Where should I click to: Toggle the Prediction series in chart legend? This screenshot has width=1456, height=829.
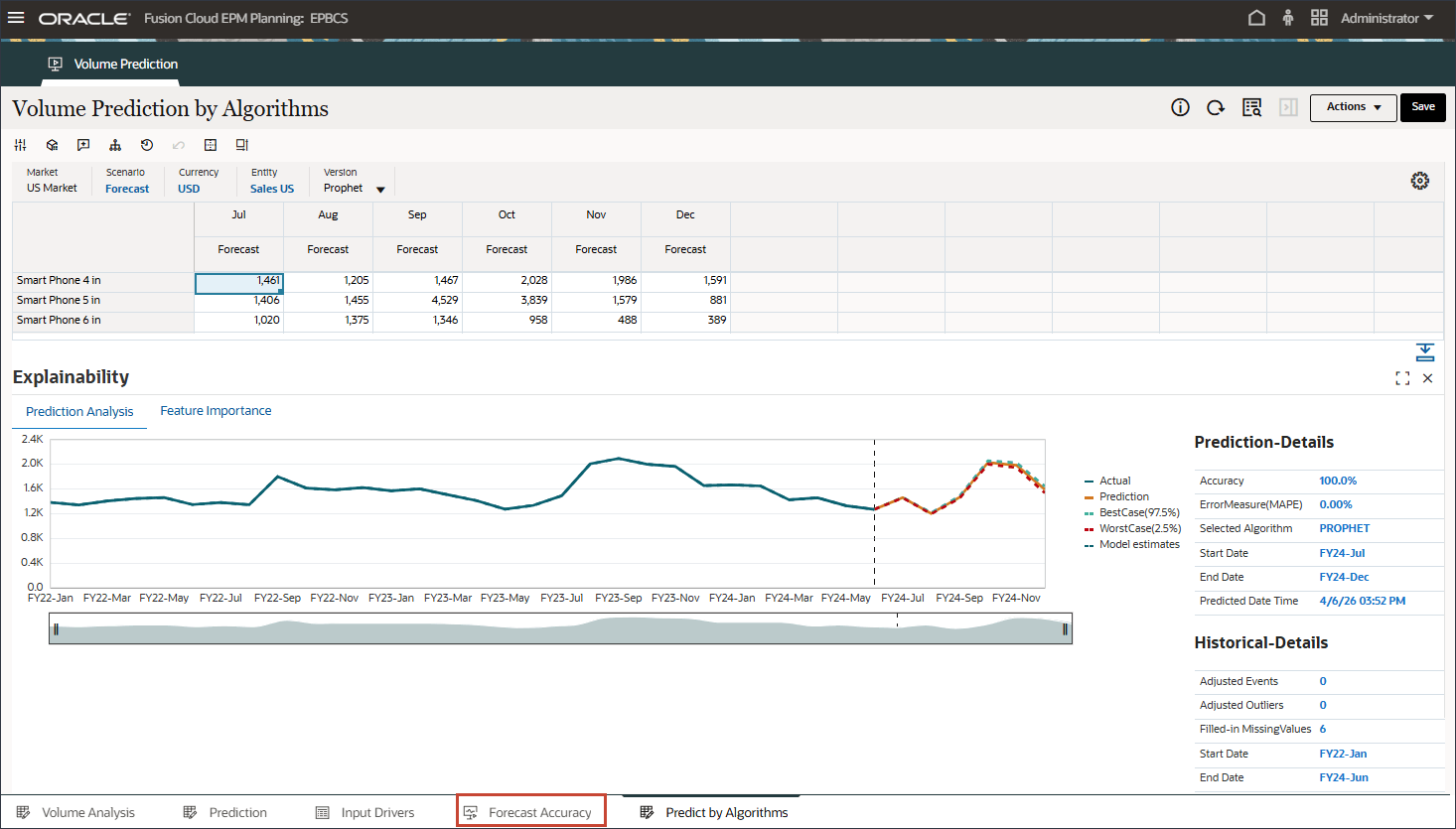(x=1116, y=496)
